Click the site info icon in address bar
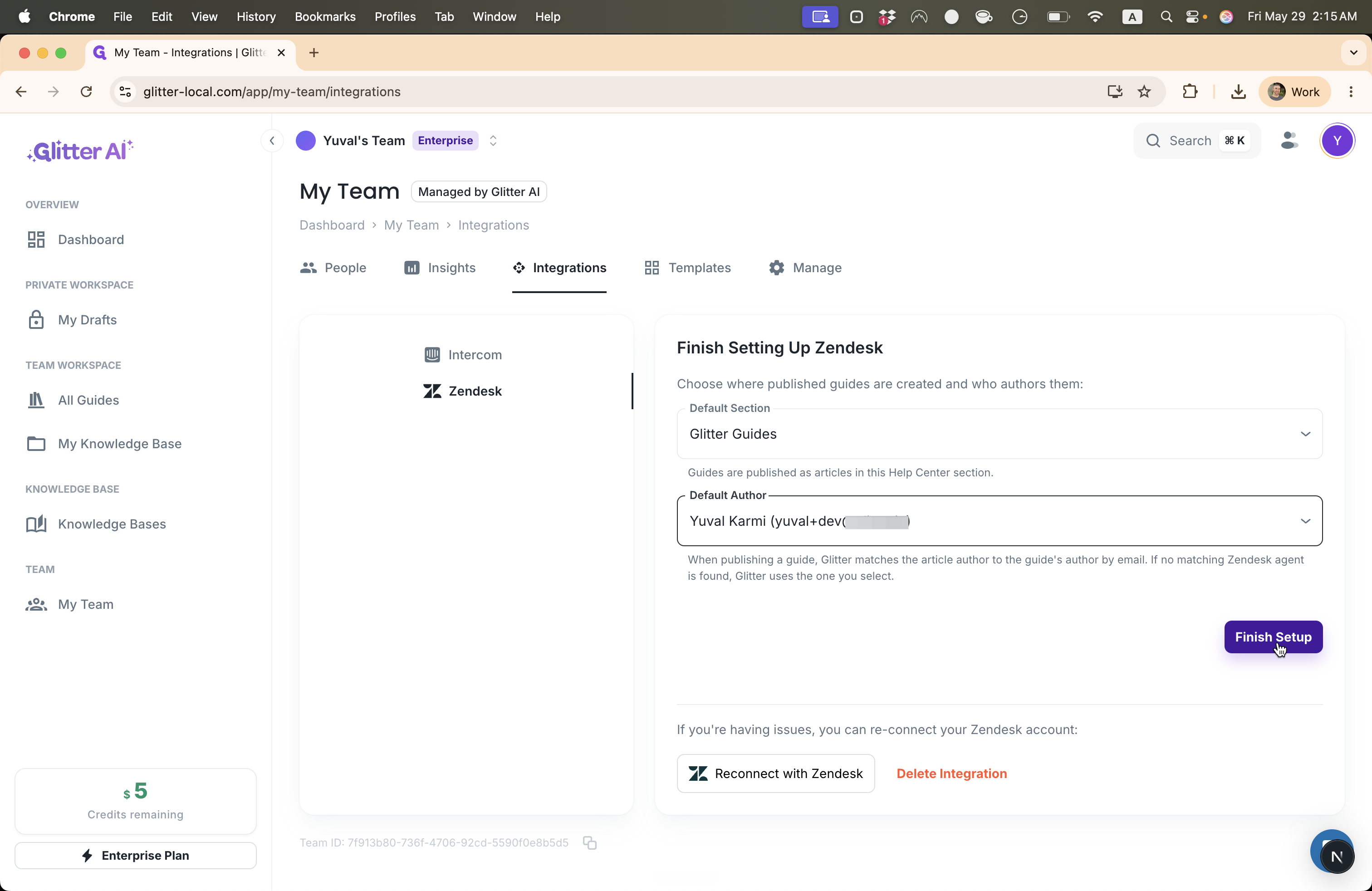 [125, 92]
